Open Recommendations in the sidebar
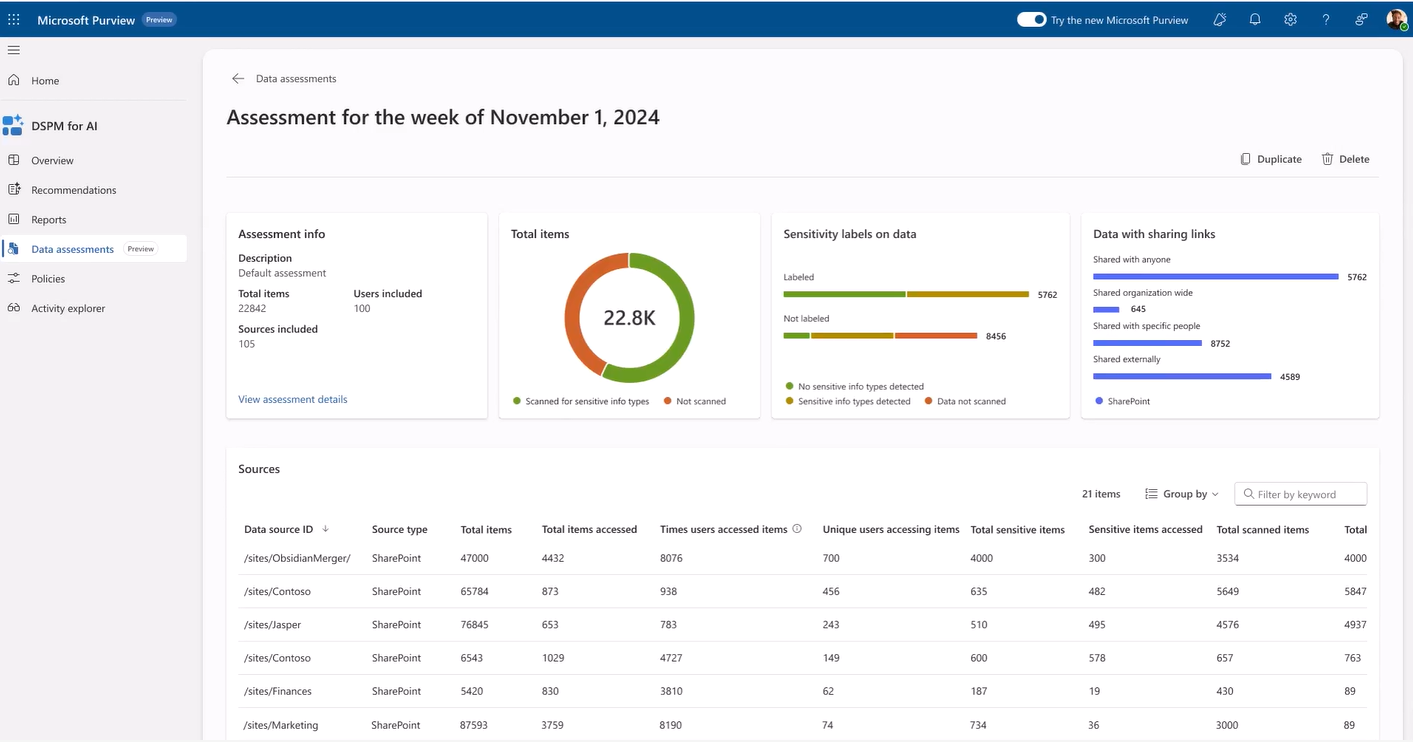This screenshot has height=742, width=1413. [x=73, y=190]
